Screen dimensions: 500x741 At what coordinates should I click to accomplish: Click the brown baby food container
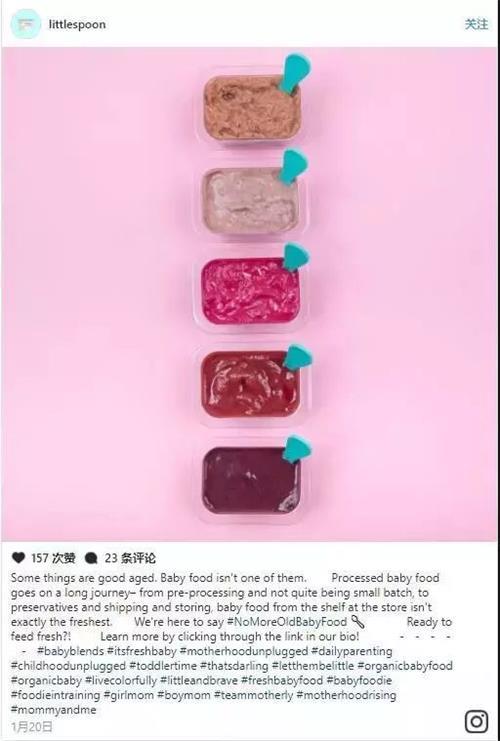(252, 107)
